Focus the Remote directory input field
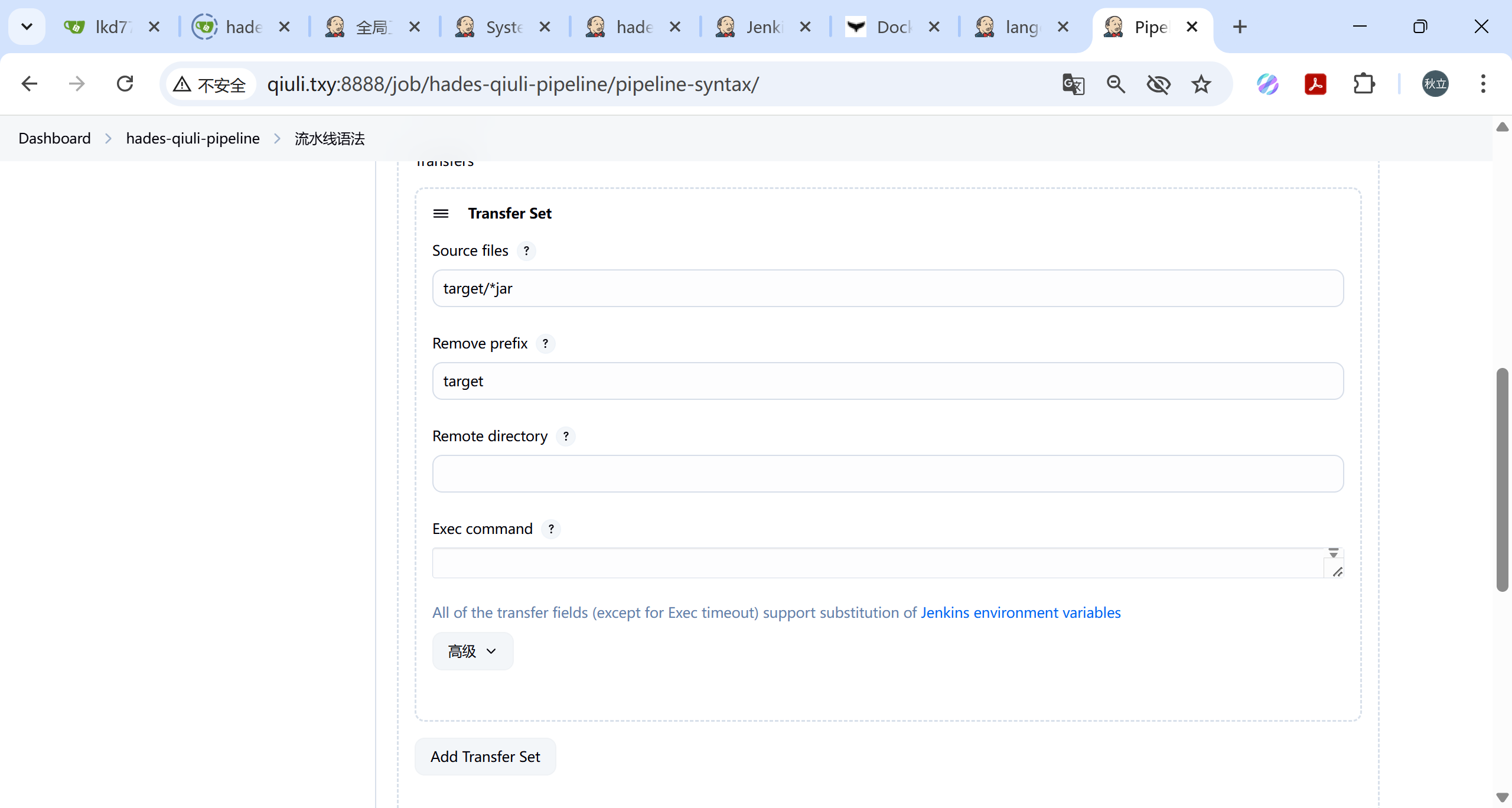 tap(888, 474)
